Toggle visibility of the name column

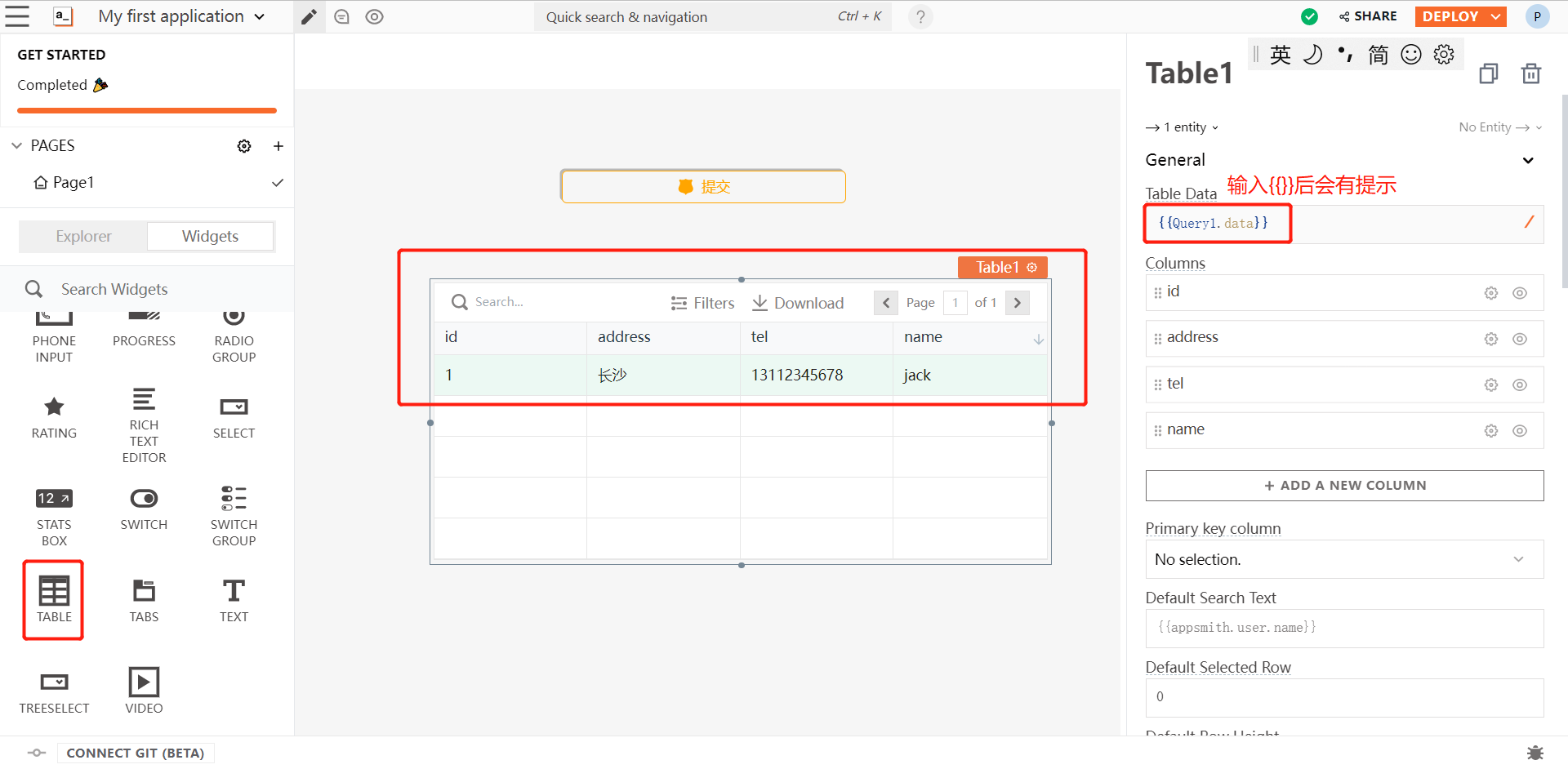(1519, 431)
